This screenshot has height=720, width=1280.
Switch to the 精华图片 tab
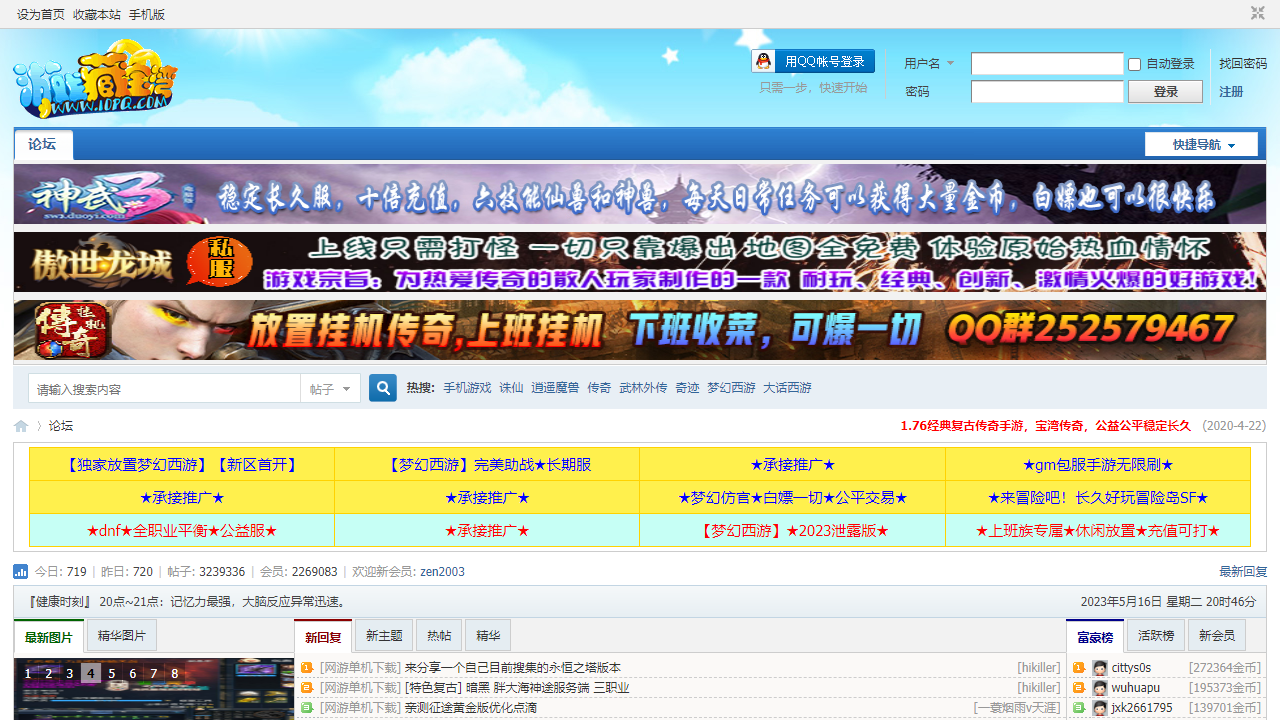point(122,635)
